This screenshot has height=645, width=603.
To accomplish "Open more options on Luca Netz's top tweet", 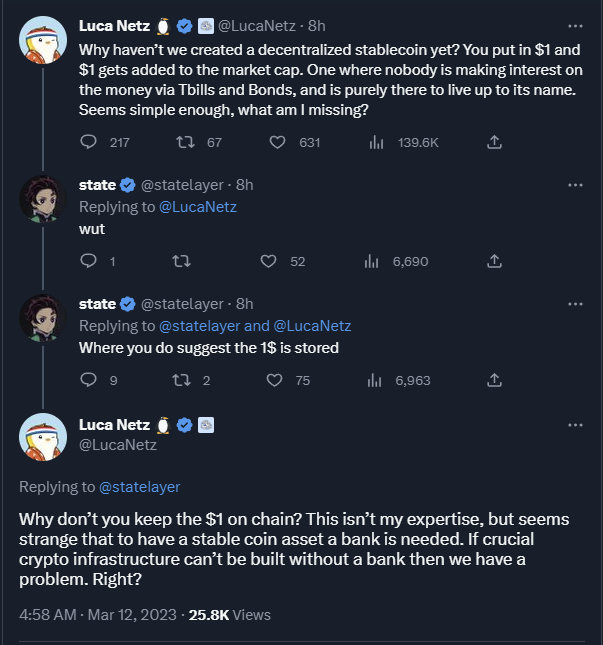I will [575, 26].
